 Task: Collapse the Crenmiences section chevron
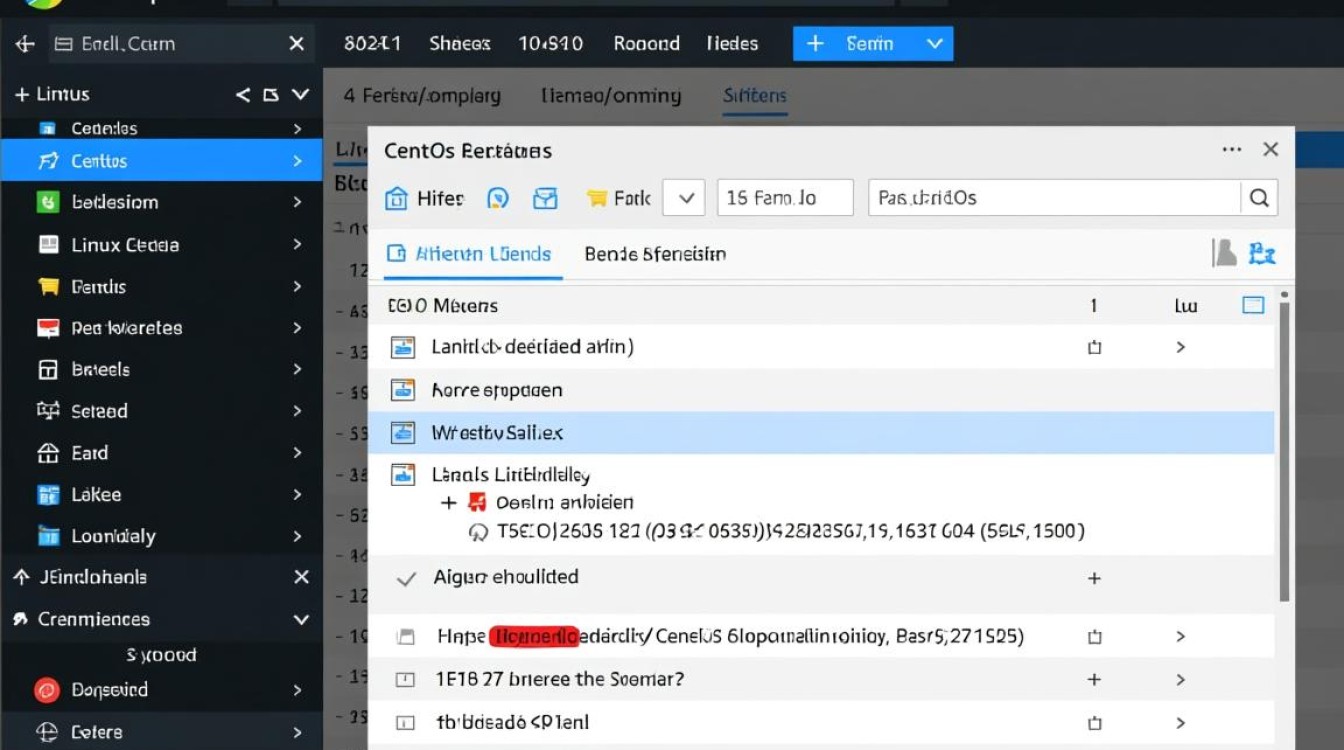pos(301,620)
